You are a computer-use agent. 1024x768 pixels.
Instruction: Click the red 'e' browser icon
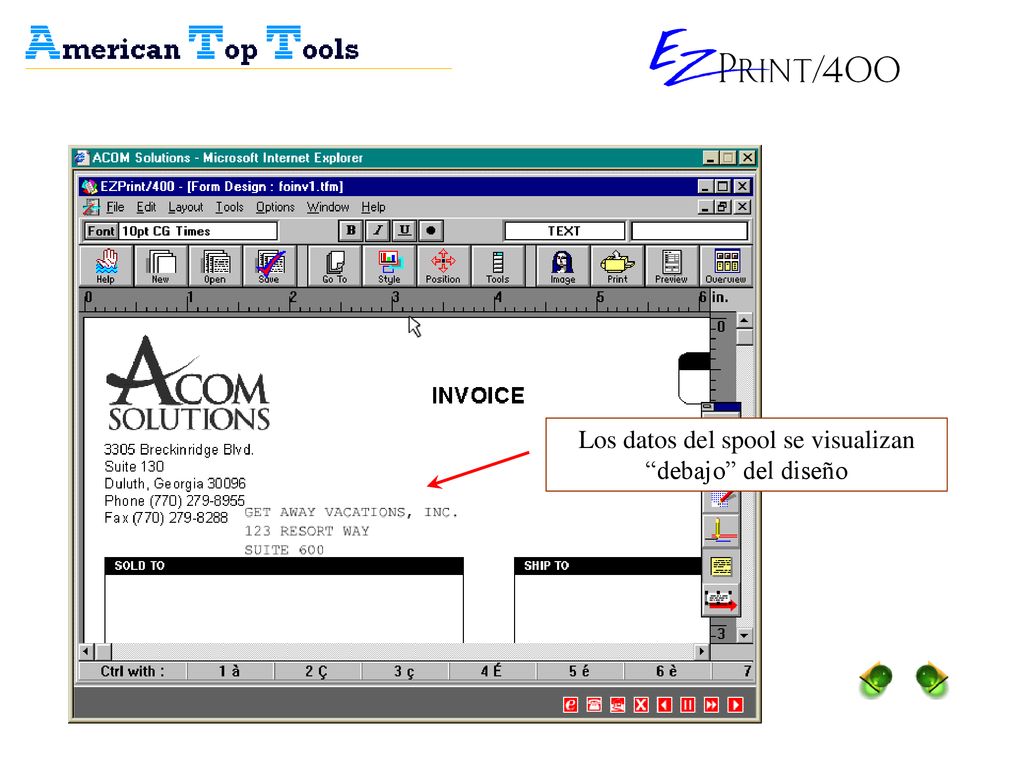[570, 705]
